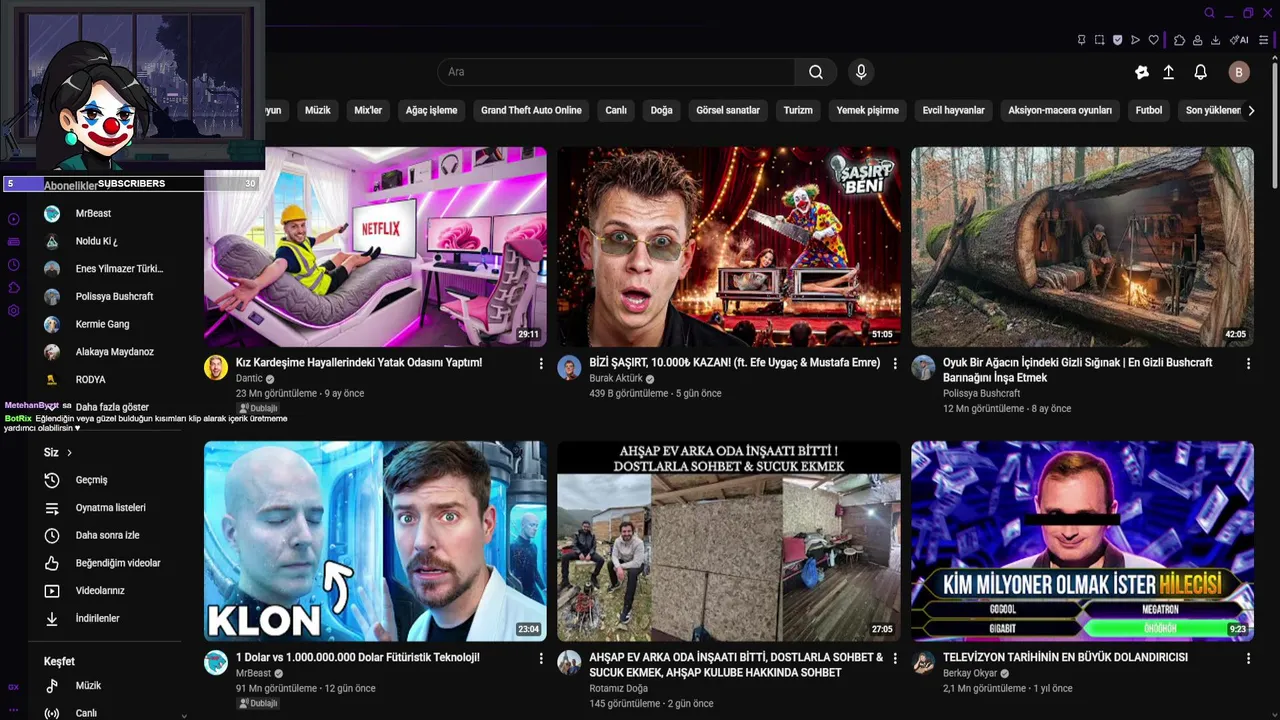The image size is (1280, 720).
Task: Show more category chips with right arrow
Action: pos(1250,110)
